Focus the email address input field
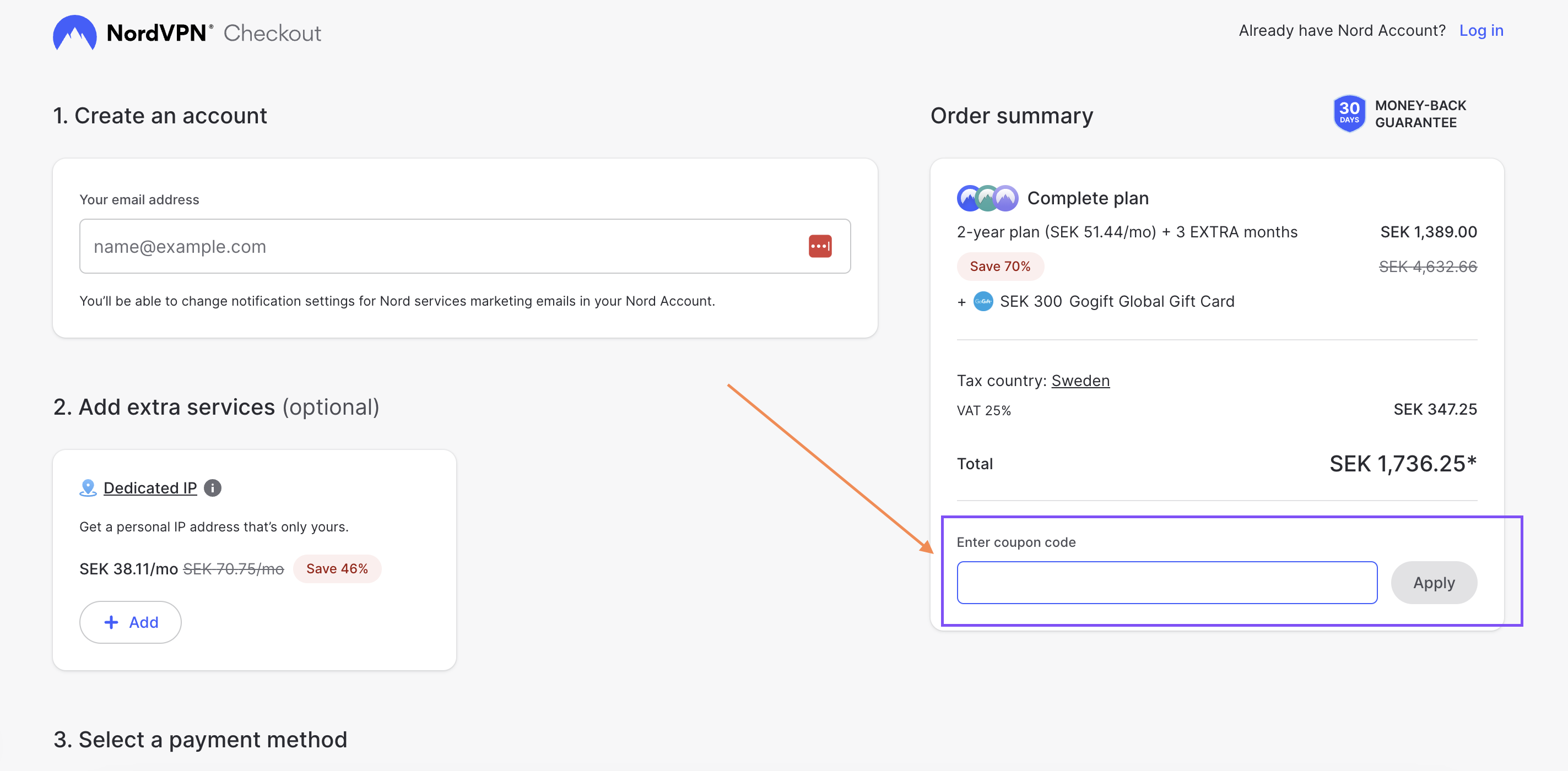The width and height of the screenshot is (1568, 771). coord(464,247)
